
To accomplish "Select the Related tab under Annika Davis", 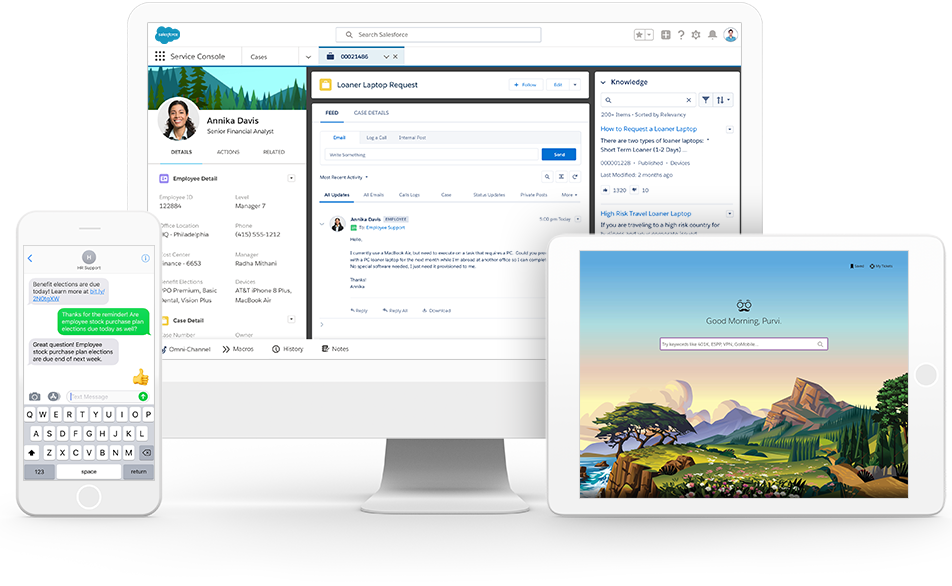I will click(x=273, y=152).
